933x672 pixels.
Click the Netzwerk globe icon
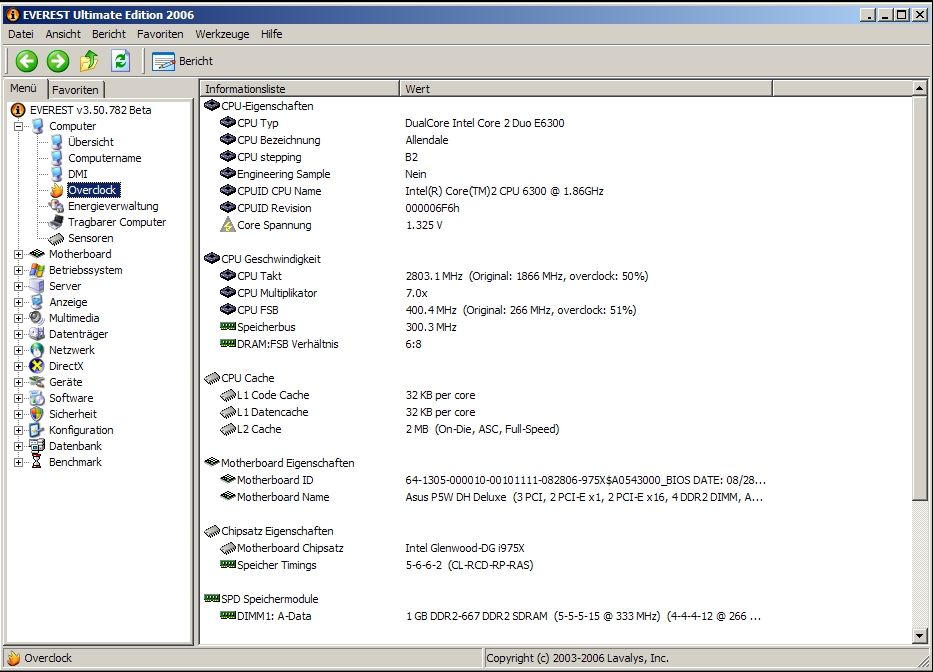37,350
